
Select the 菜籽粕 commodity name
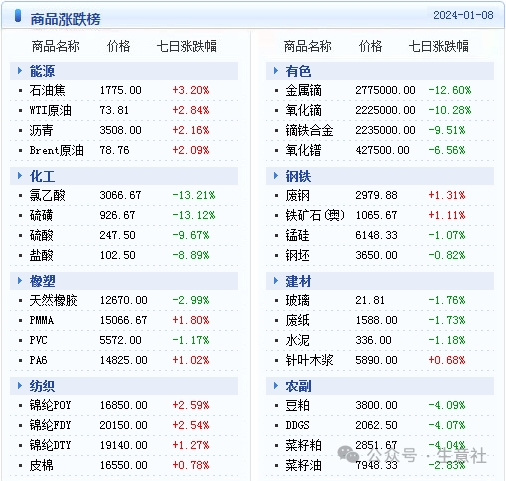pos(303,445)
